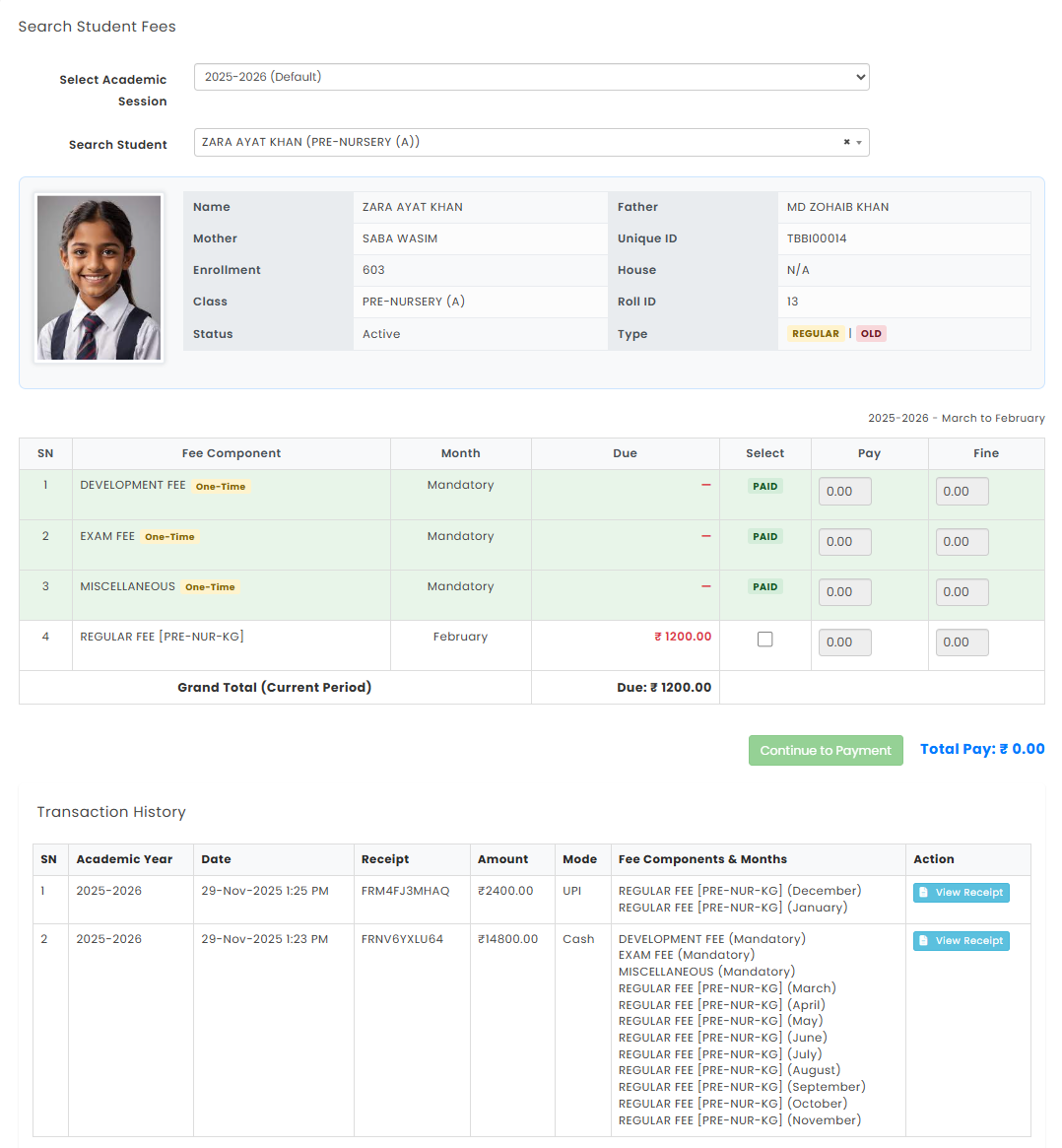
Task: Click the red dash icon for DEVELOPMENT FEE due
Action: [704, 484]
